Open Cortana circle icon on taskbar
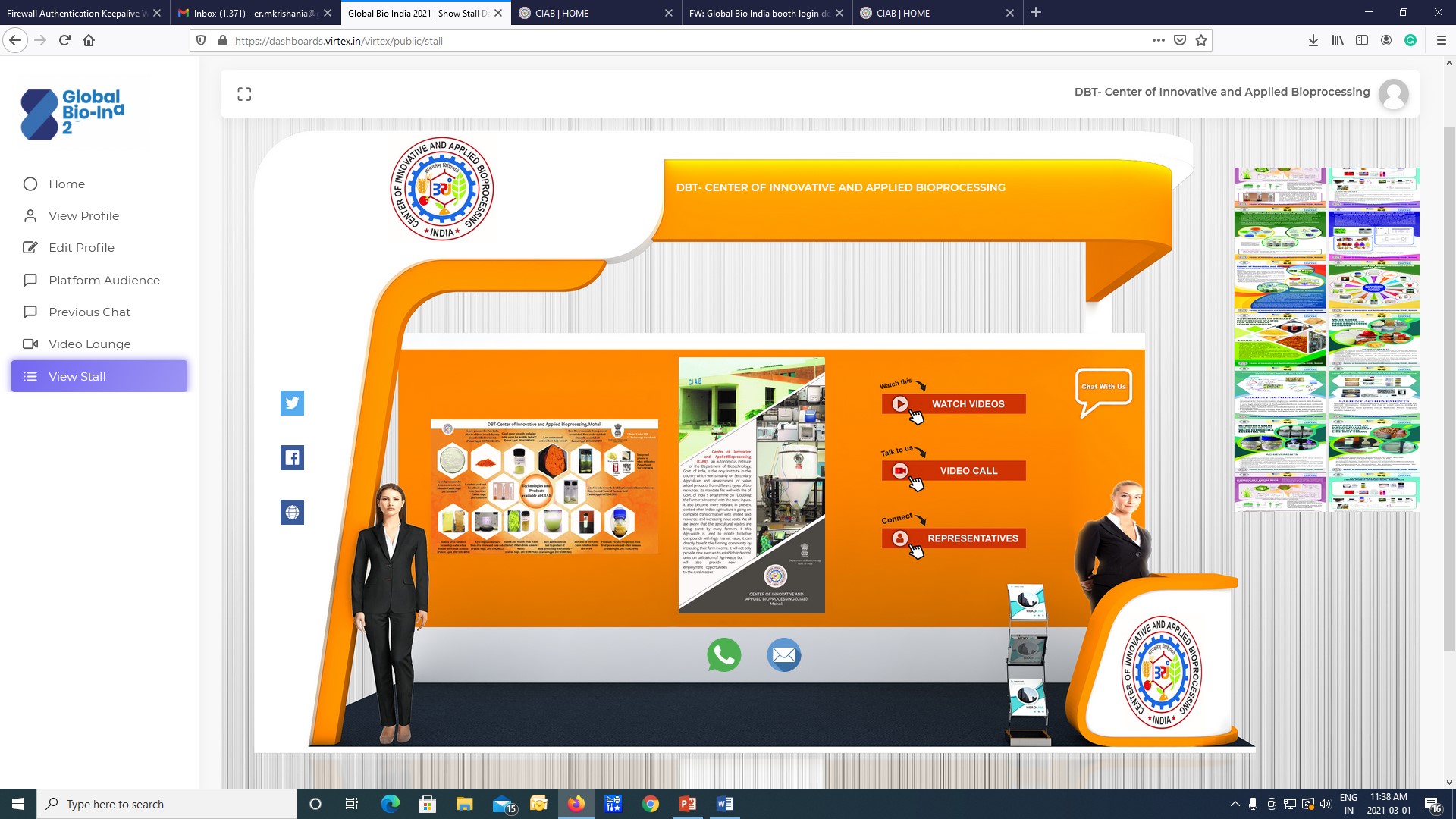 tap(315, 804)
